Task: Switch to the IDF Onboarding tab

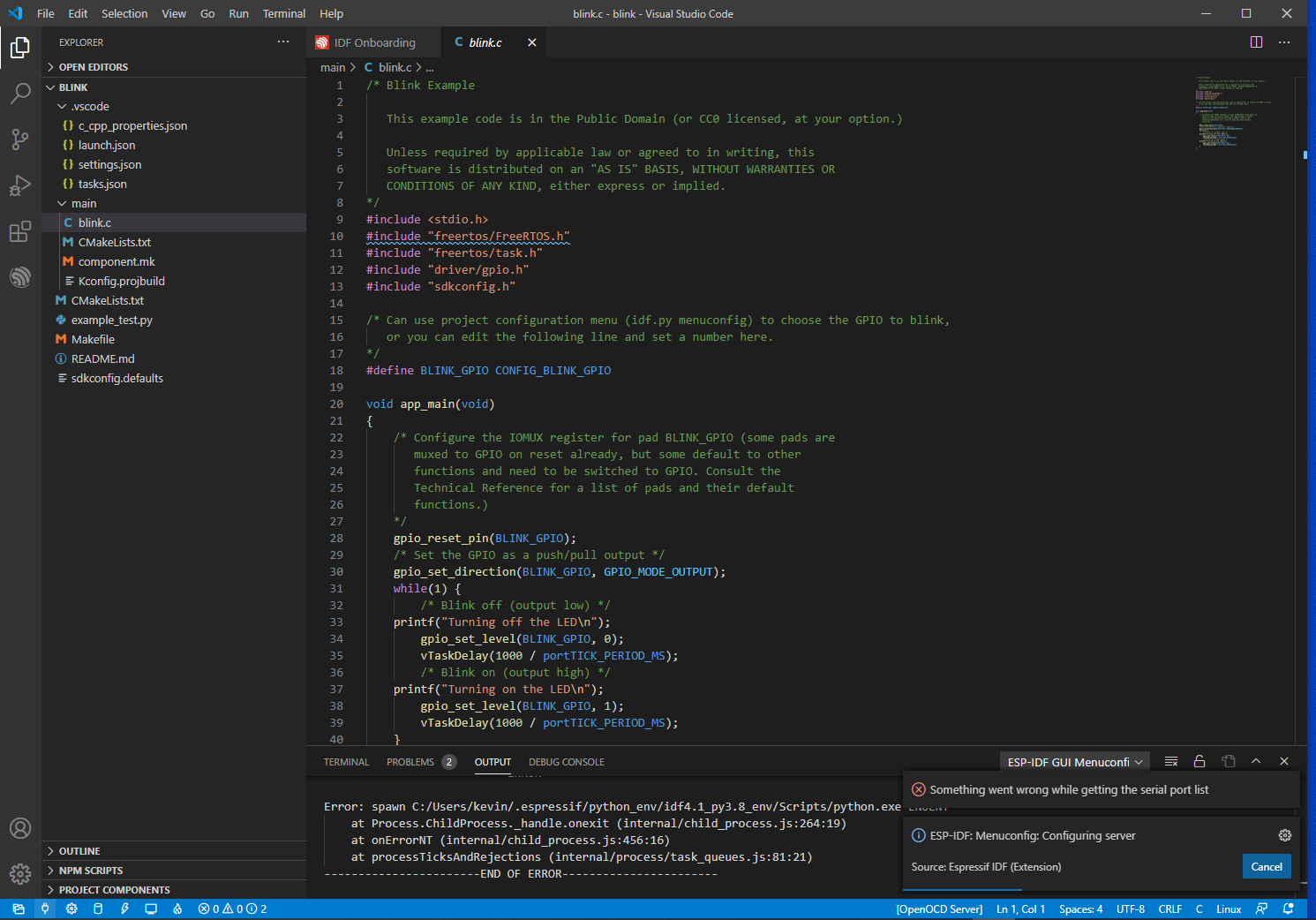Action: [374, 42]
